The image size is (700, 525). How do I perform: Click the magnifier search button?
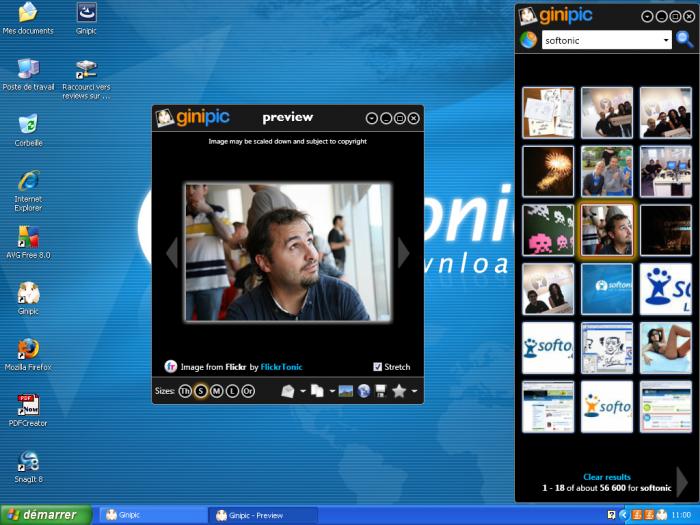click(684, 39)
